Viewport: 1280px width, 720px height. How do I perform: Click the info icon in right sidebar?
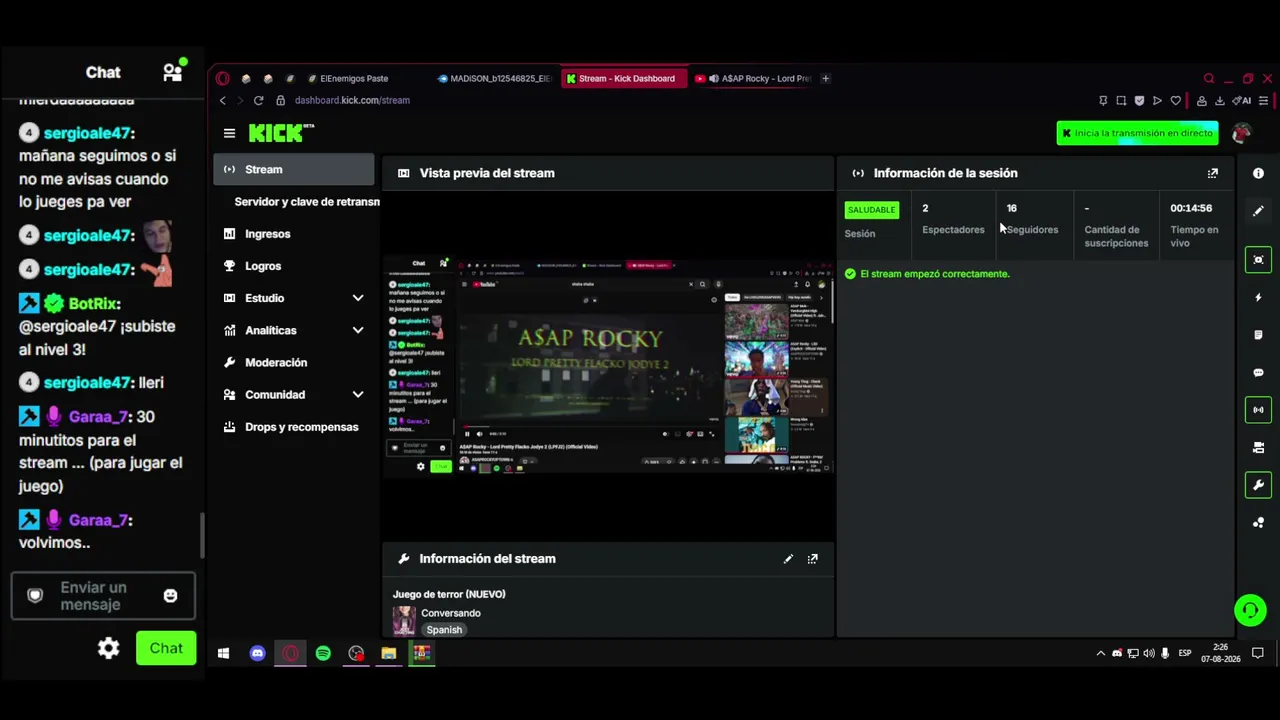coord(1258,173)
